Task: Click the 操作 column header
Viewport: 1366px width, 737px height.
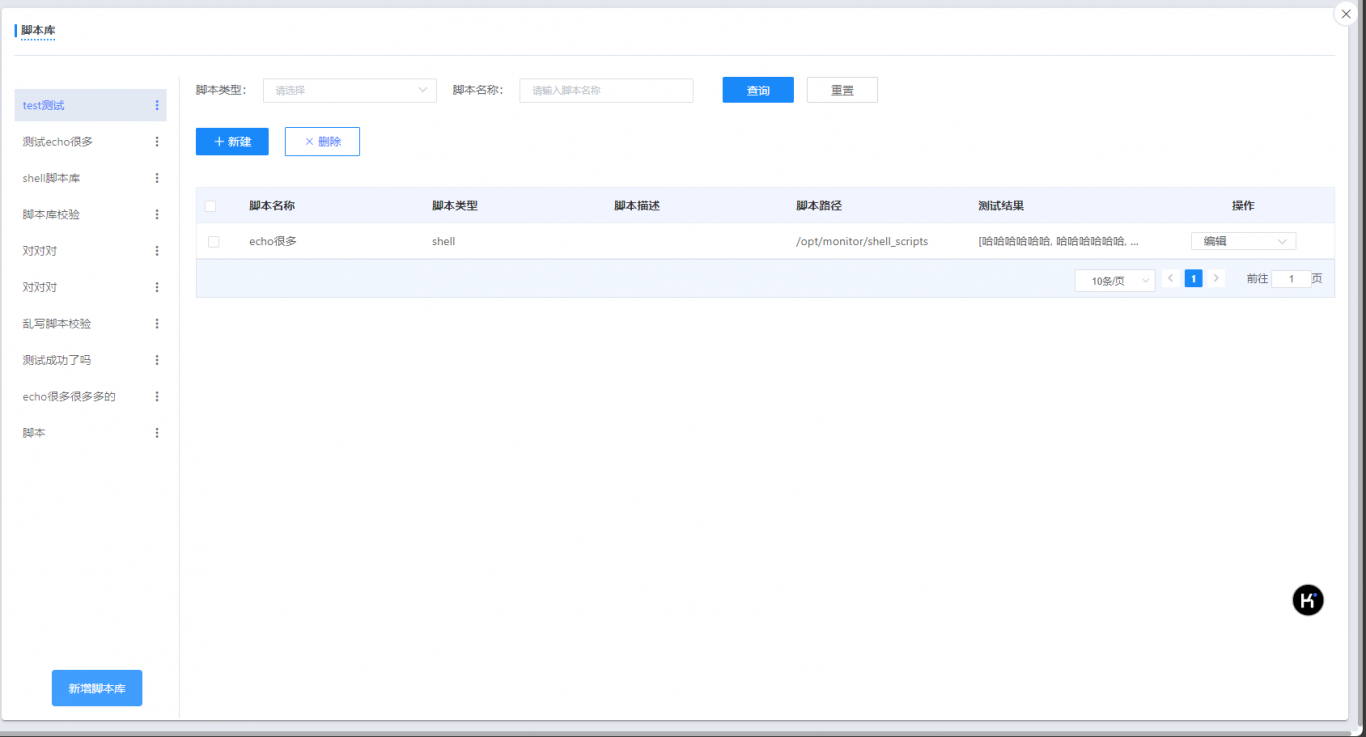Action: (1243, 206)
